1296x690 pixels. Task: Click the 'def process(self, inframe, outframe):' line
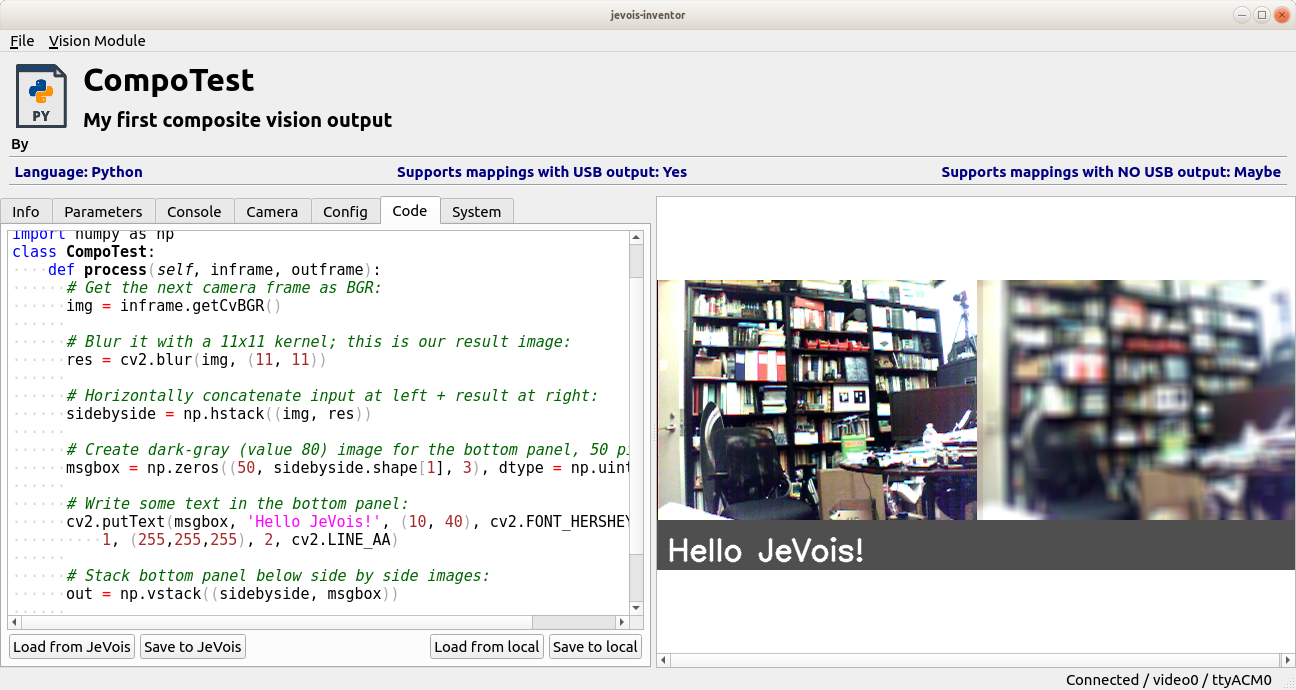click(215, 270)
